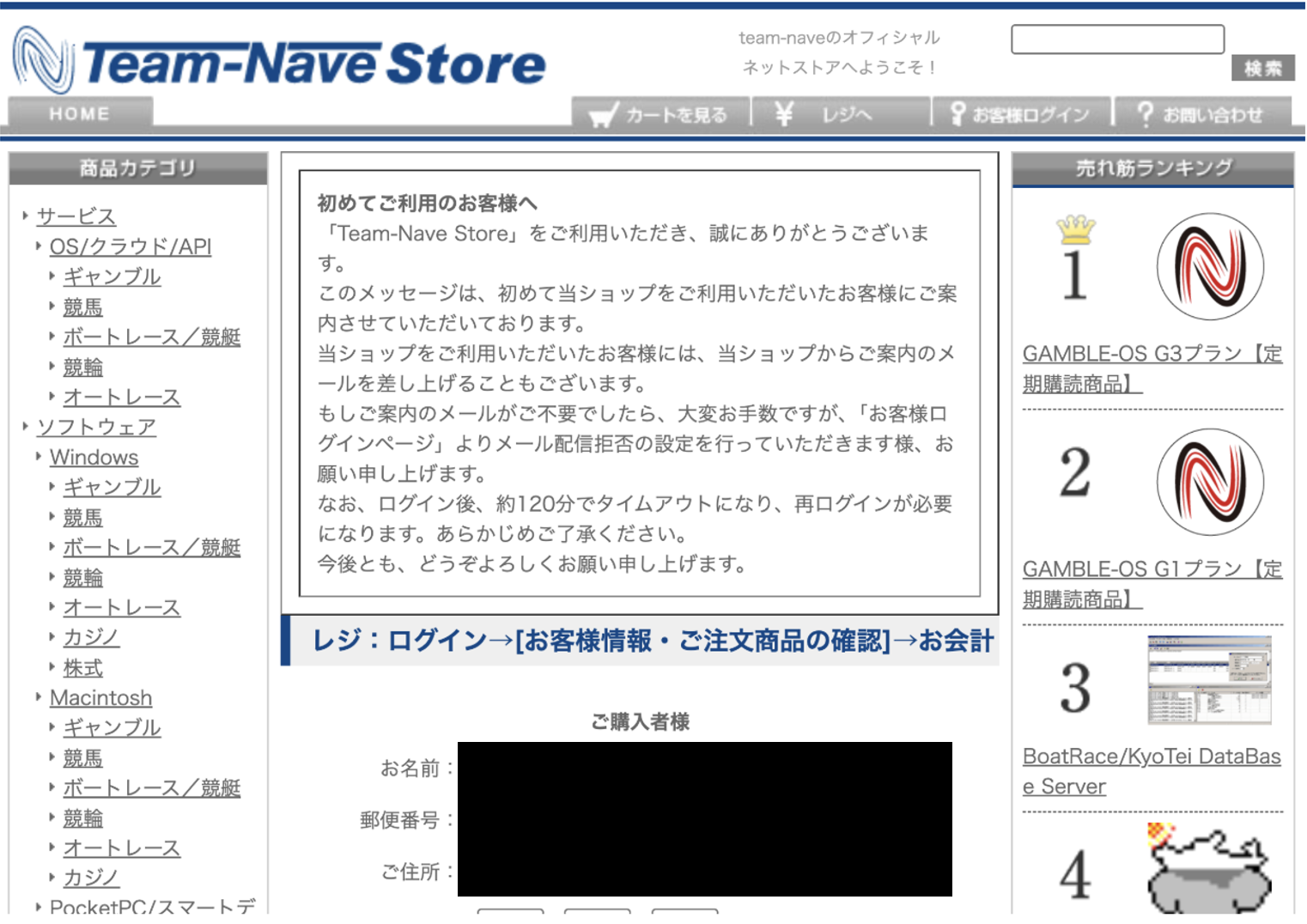The image size is (1307, 924).
Task: Select 競輪 under OS/クラウド/API
Action: [x=82, y=367]
